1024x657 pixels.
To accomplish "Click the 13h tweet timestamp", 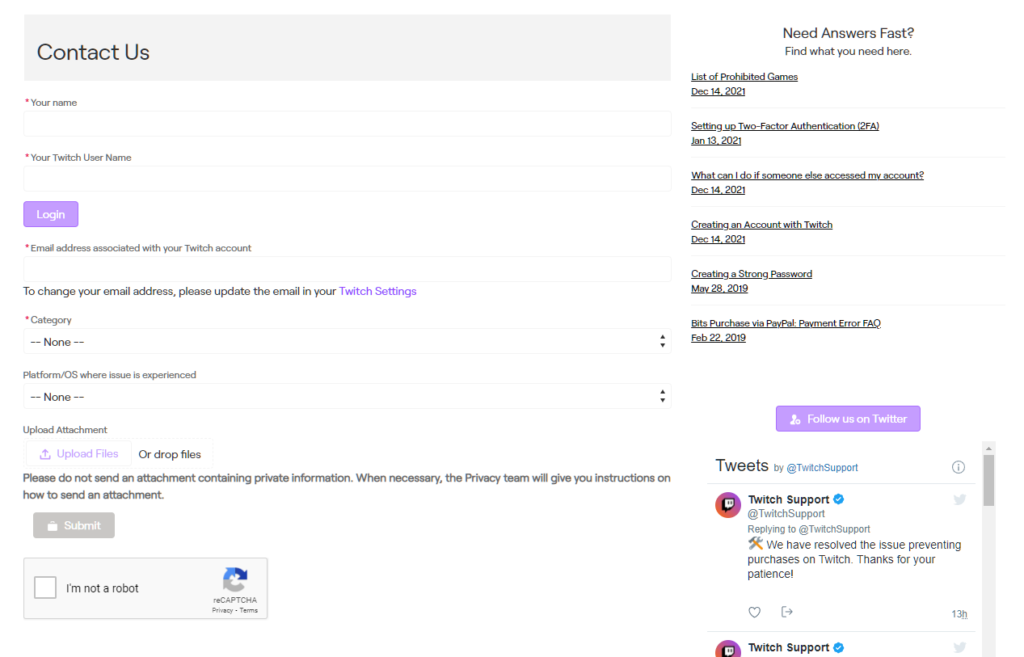I will click(x=959, y=614).
